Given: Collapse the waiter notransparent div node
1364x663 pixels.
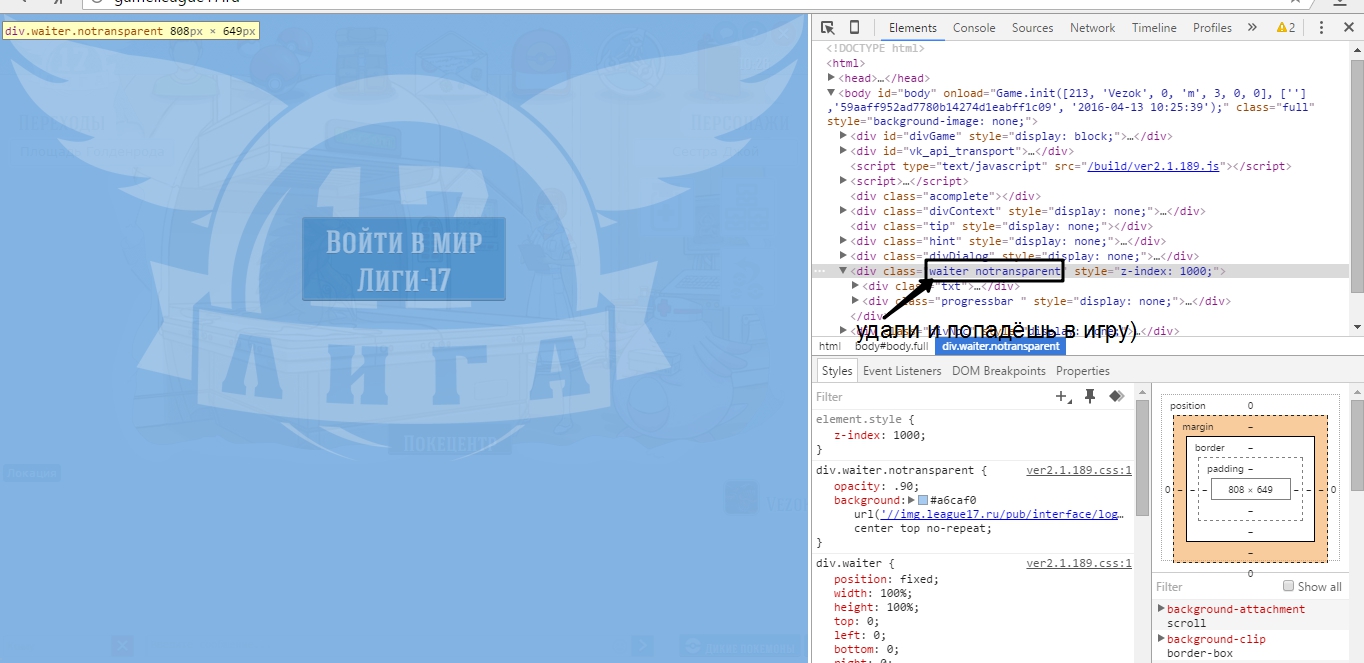Looking at the screenshot, I should pos(843,271).
